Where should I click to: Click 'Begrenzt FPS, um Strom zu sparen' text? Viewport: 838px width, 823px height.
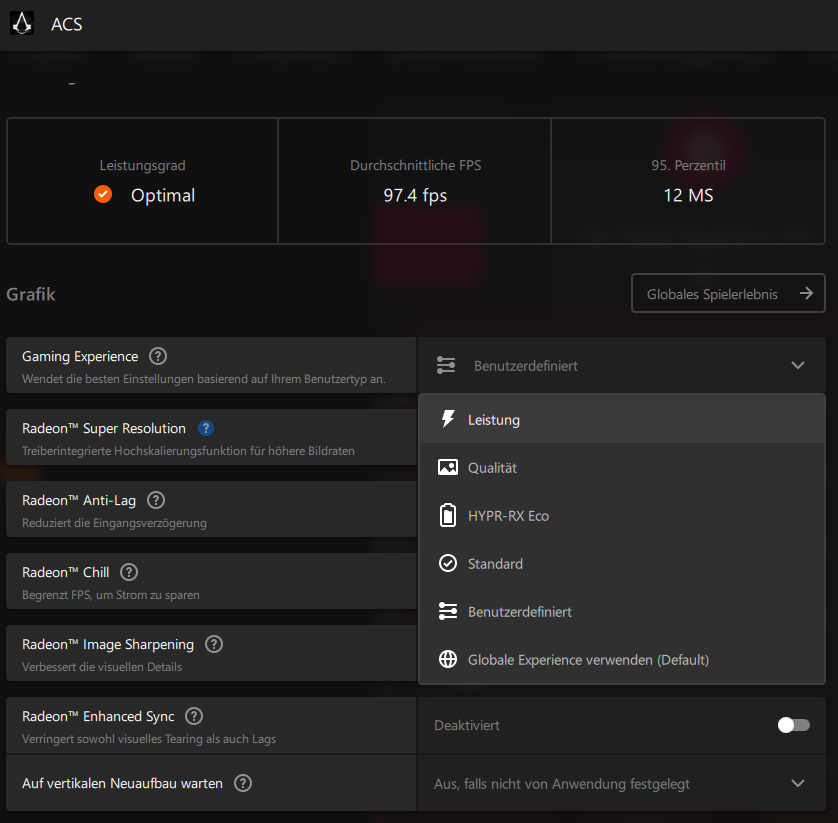click(111, 595)
